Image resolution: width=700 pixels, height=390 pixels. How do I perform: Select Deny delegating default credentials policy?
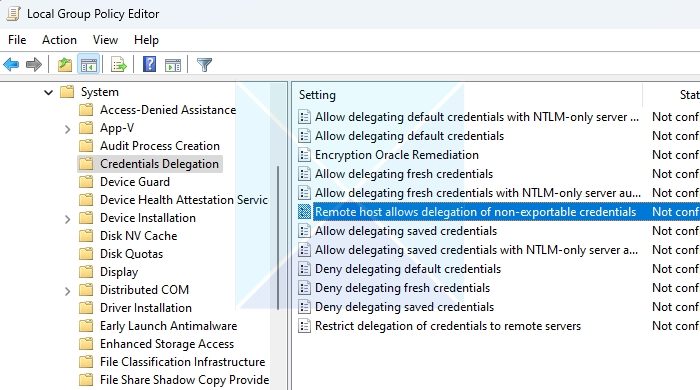coord(408,269)
